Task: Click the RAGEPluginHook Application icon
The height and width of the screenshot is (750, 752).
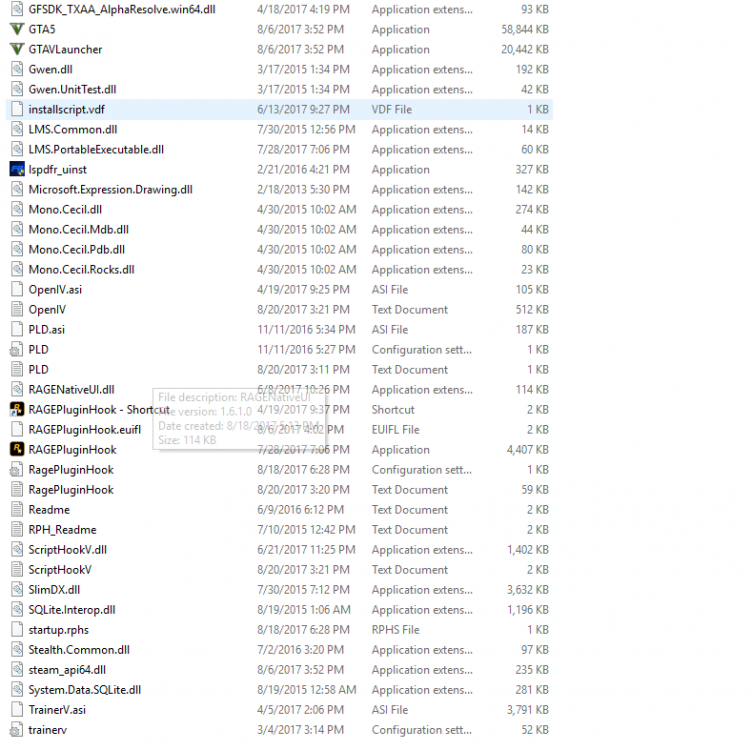Action: coord(17,449)
